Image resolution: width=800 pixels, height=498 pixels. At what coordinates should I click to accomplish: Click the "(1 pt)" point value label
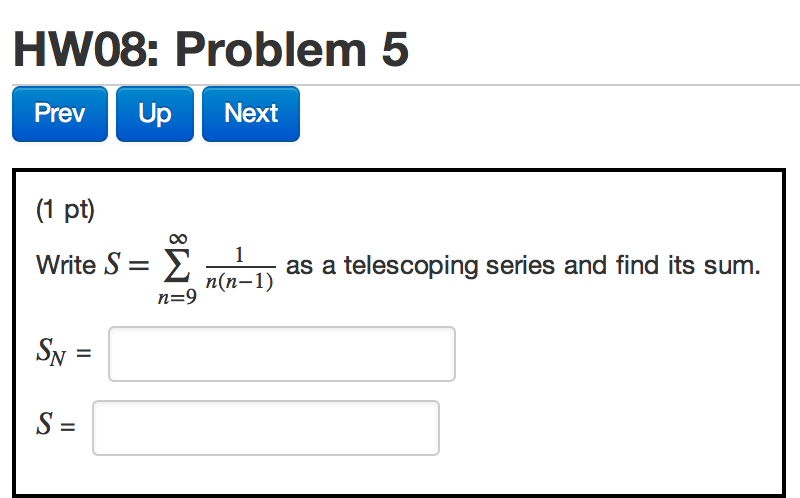[x=65, y=211]
